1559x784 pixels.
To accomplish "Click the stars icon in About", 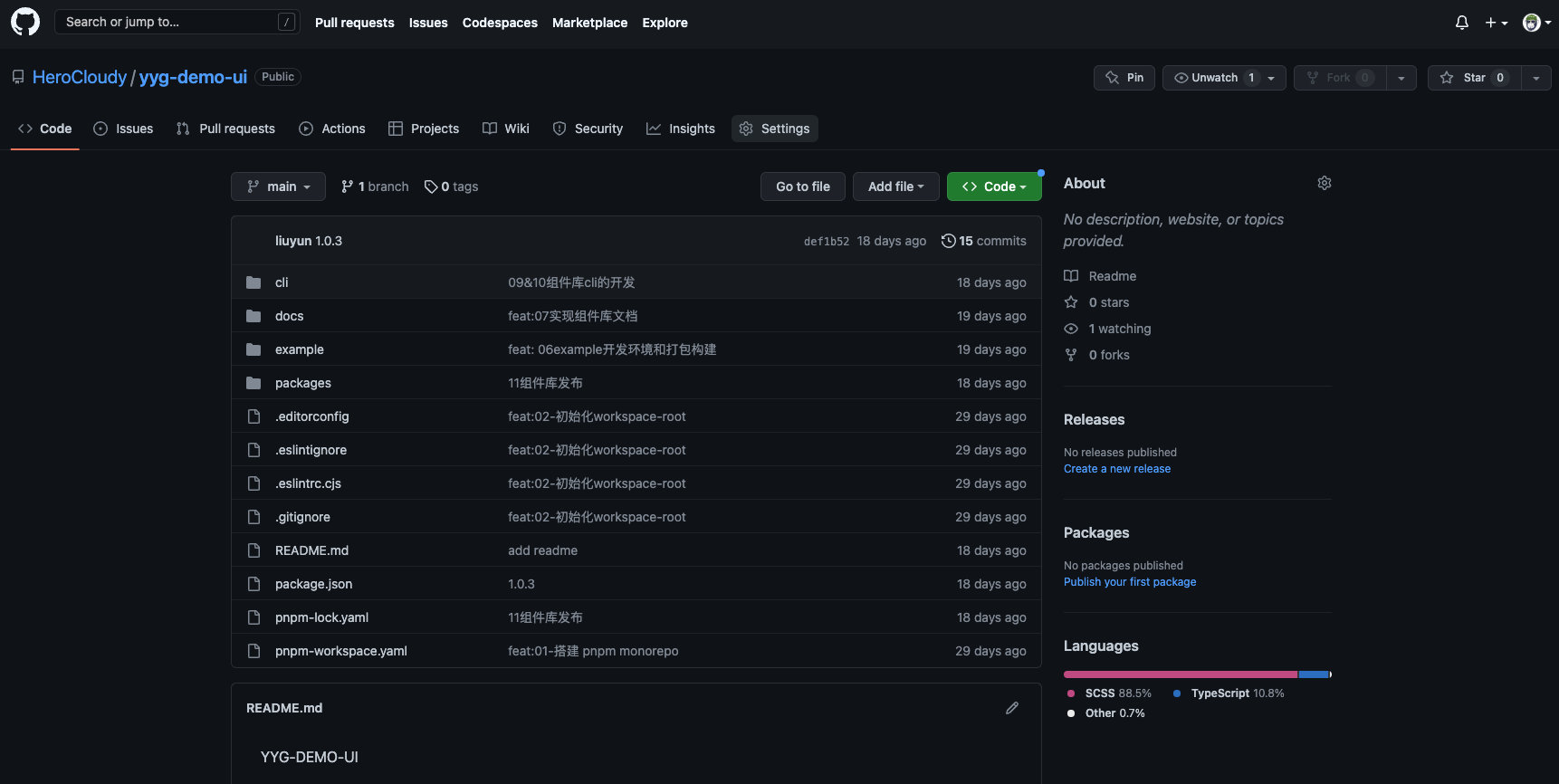I will [x=1071, y=302].
